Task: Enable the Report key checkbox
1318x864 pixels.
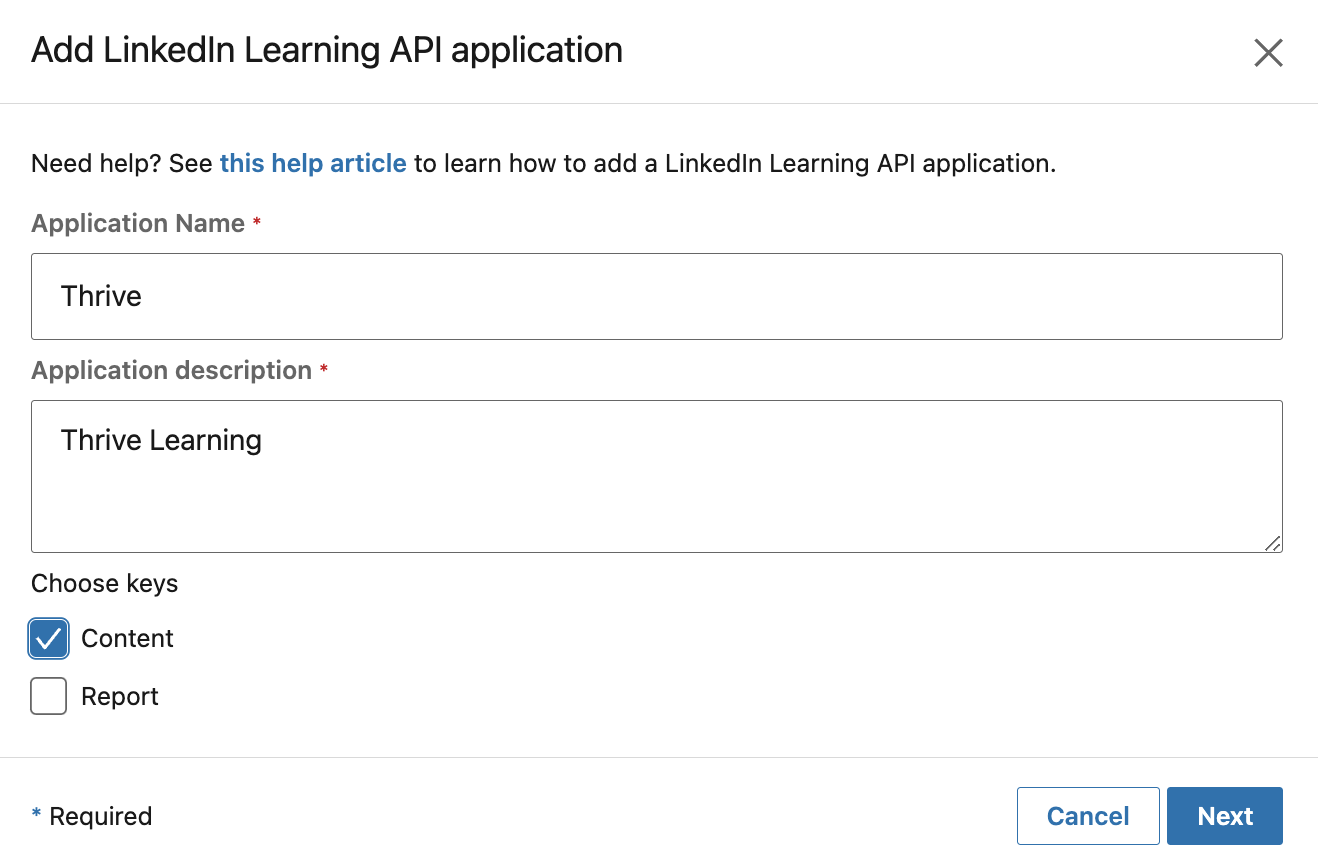Action: 49,696
